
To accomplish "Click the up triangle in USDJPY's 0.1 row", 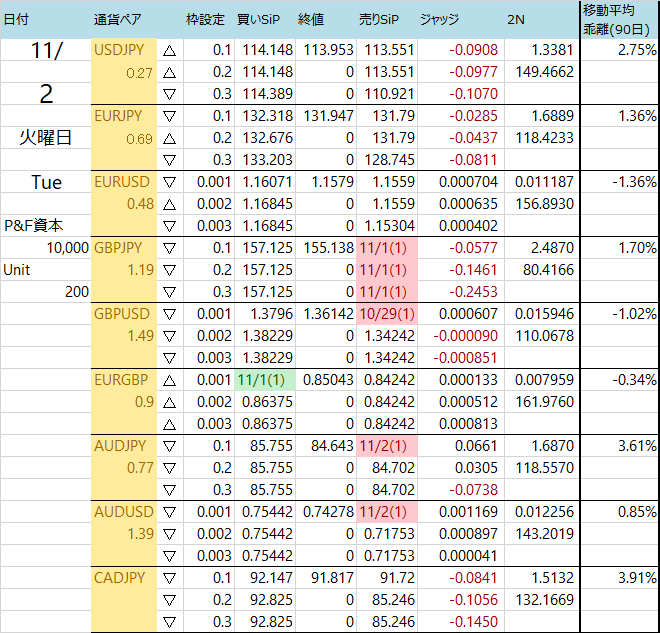I will (170, 51).
